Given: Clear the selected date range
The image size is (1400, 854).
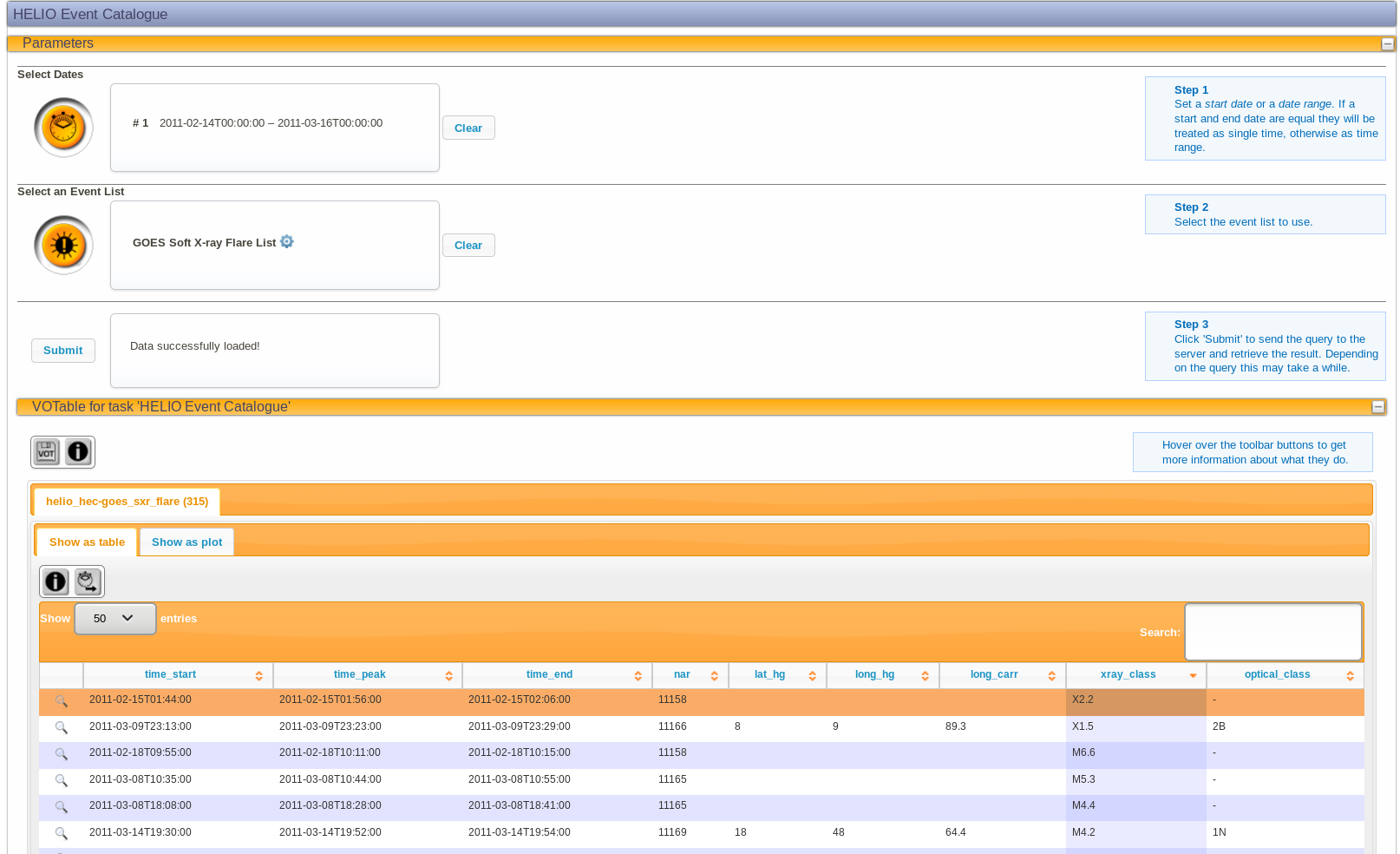Looking at the screenshot, I should (468, 128).
